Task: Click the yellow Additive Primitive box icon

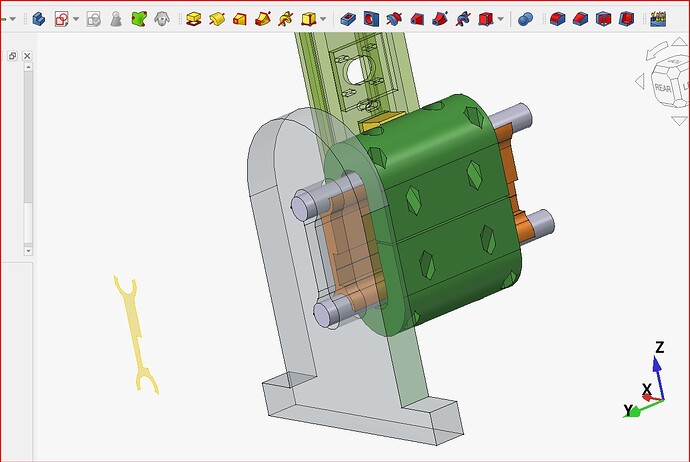Action: tap(308, 19)
